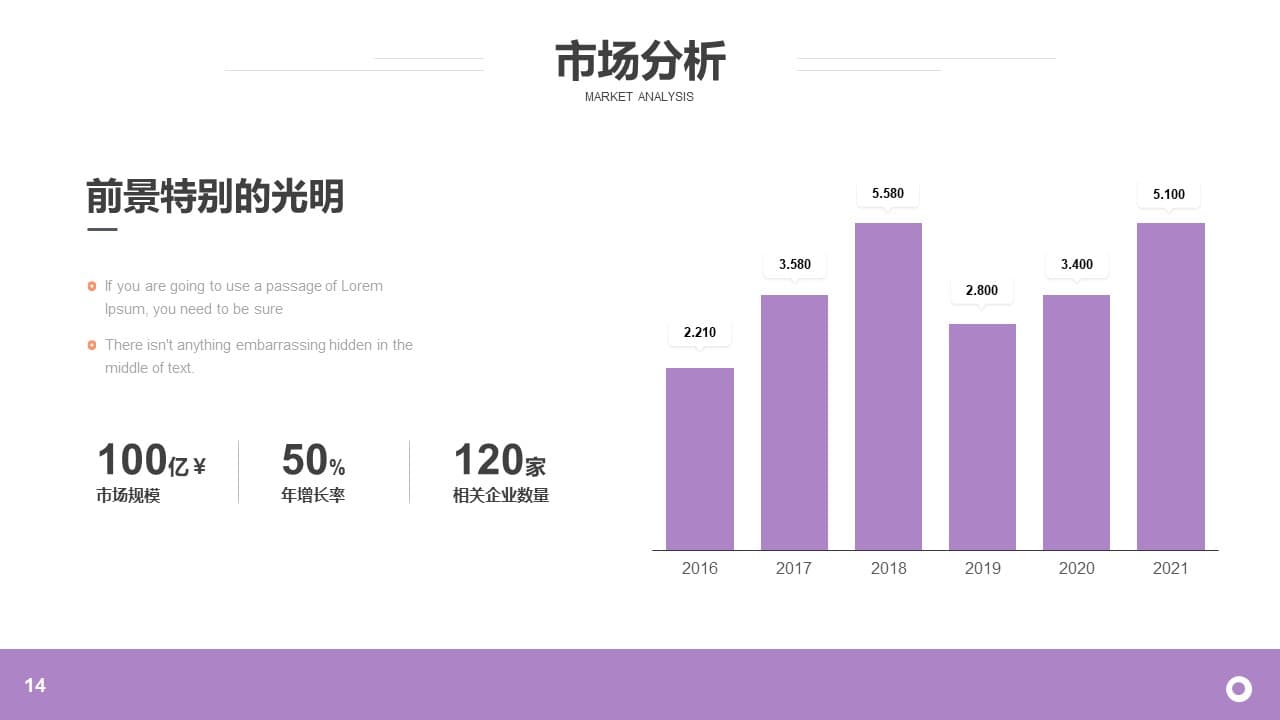Click the 3.580 data label
The width and height of the screenshot is (1280, 720).
coord(795,264)
